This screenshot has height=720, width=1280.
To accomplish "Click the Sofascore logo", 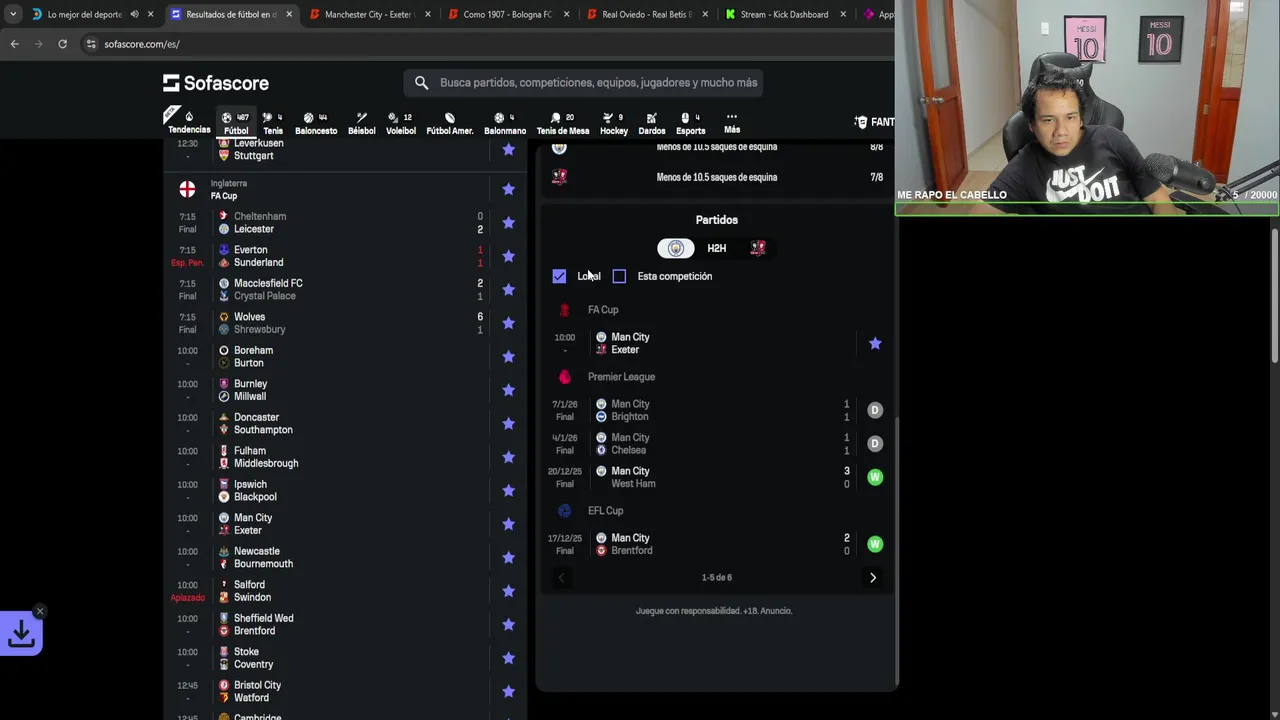I will pyautogui.click(x=216, y=83).
